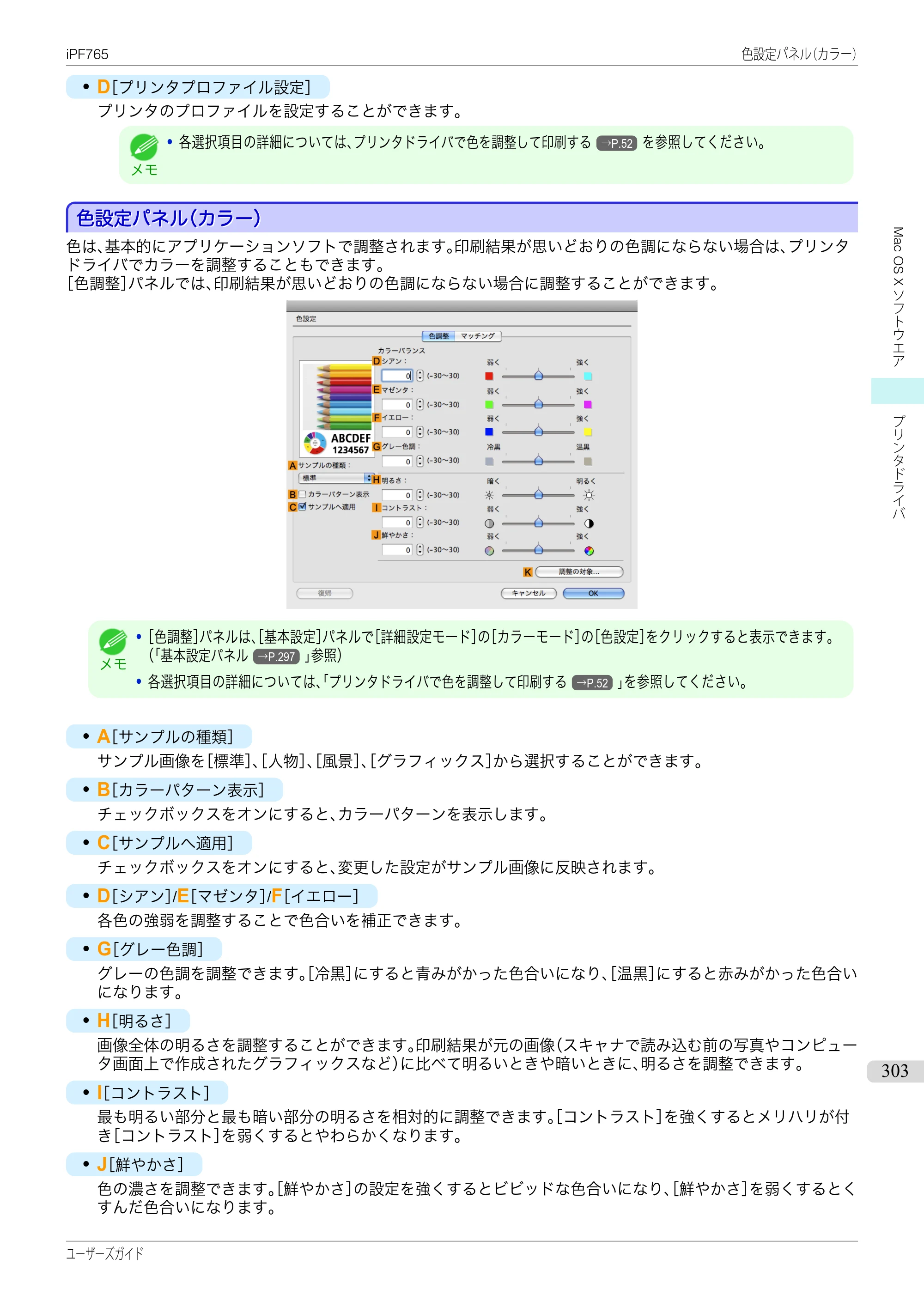The width and height of the screenshot is (924, 1307).
Task: Click the vivid rainbow saturation icon
Action: pyautogui.click(x=589, y=550)
